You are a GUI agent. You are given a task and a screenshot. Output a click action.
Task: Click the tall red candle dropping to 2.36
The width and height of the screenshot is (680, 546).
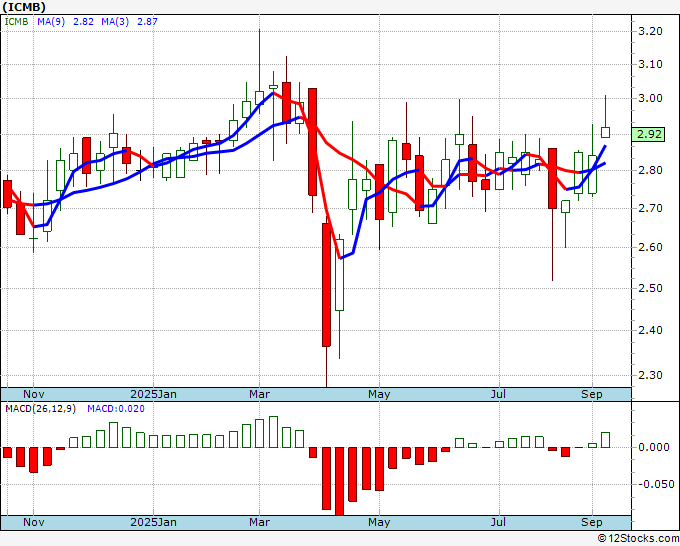326,284
